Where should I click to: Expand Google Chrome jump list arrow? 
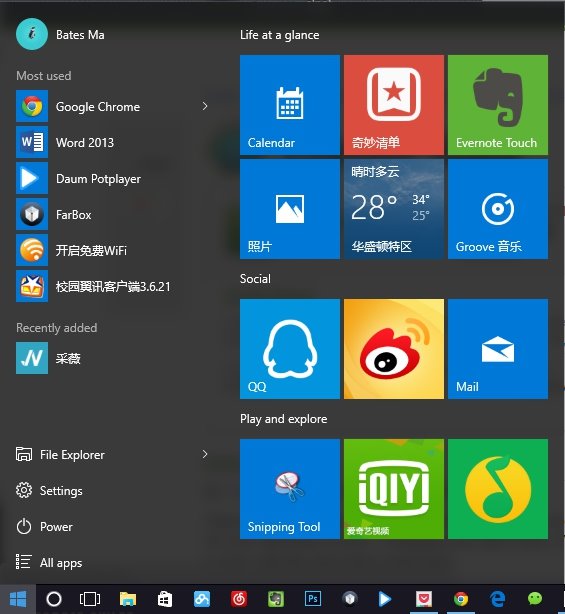205,106
